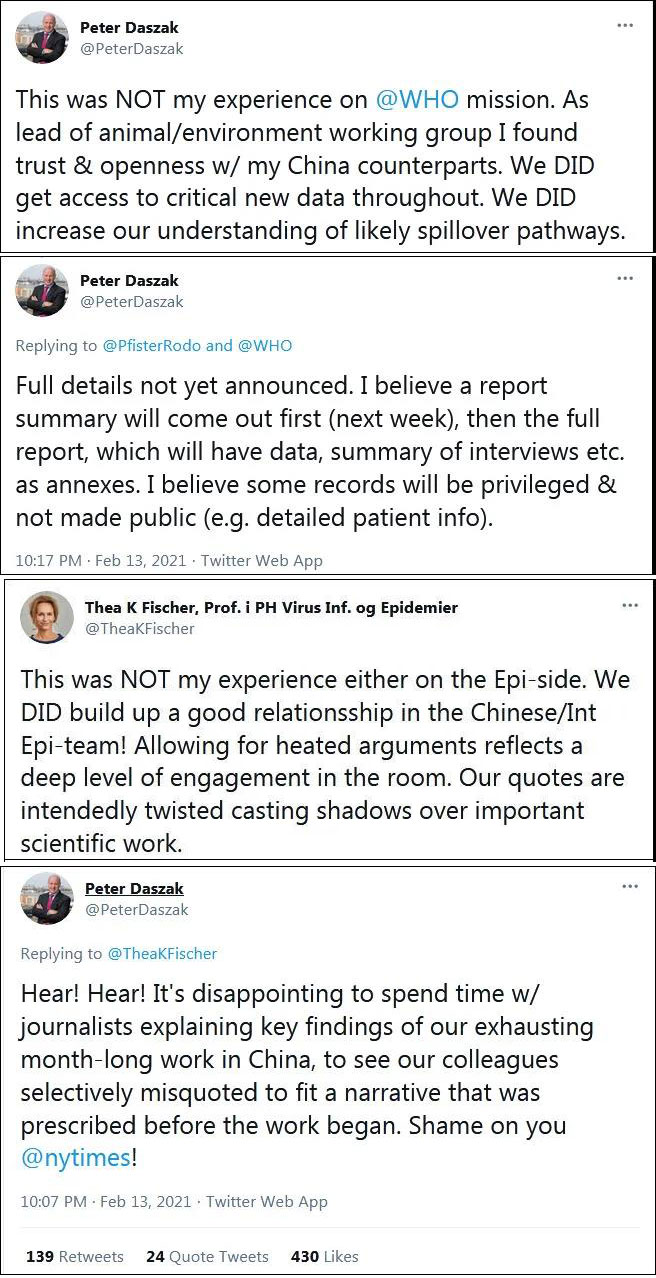Open the @nytimes mention
The image size is (656, 1278).
pyautogui.click(x=75, y=1158)
